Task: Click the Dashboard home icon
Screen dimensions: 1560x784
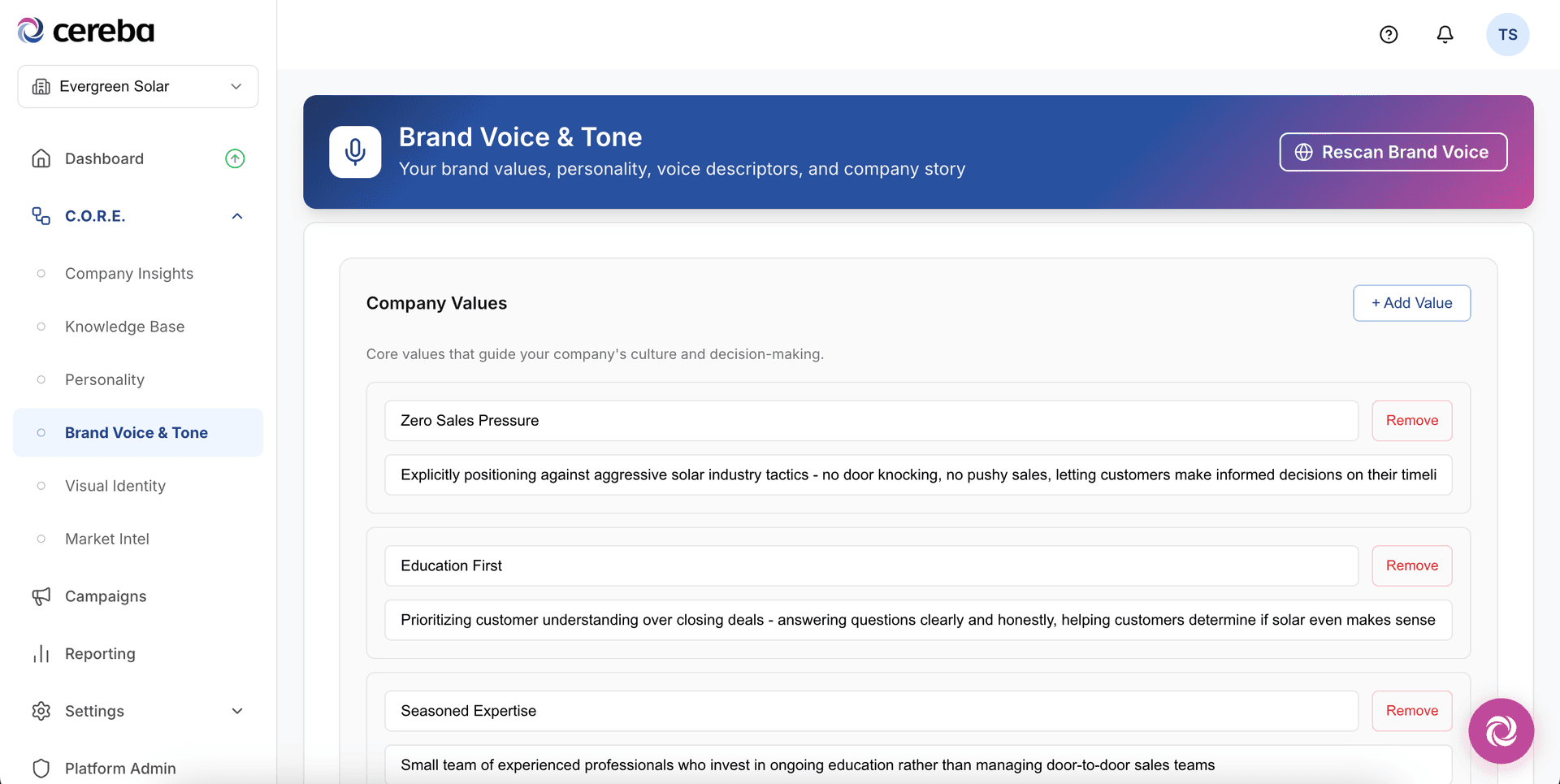Action: [41, 158]
